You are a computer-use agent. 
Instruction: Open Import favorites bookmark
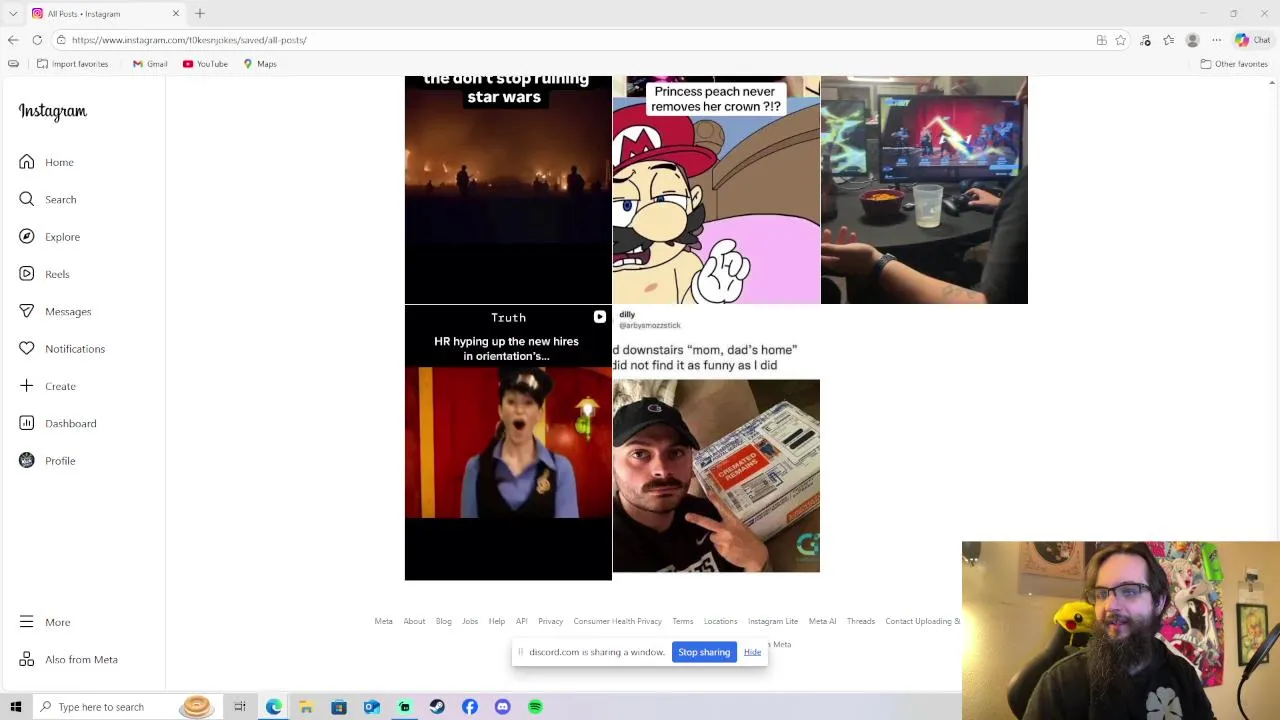tap(72, 64)
